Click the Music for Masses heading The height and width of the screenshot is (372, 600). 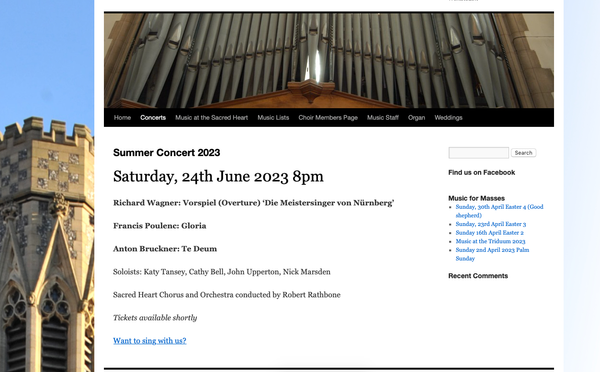pyautogui.click(x=476, y=198)
